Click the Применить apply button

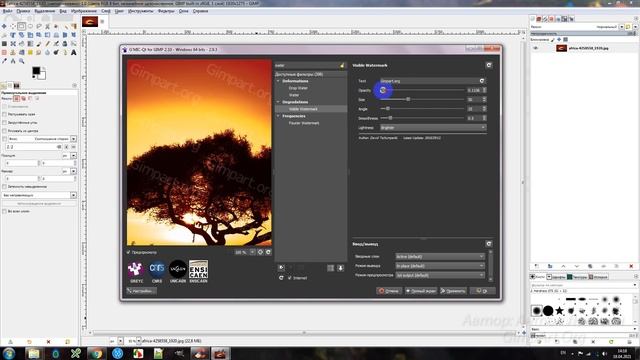453,291
